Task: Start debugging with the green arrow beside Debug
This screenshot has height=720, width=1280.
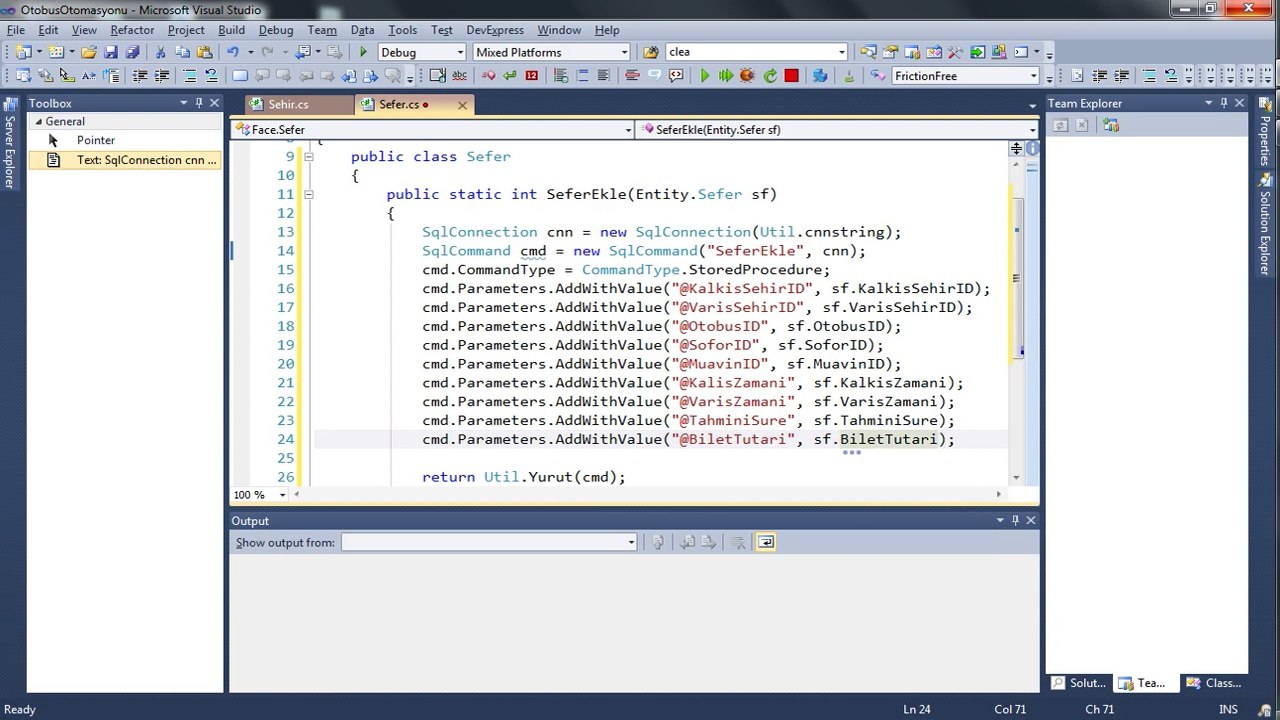Action: (363, 52)
